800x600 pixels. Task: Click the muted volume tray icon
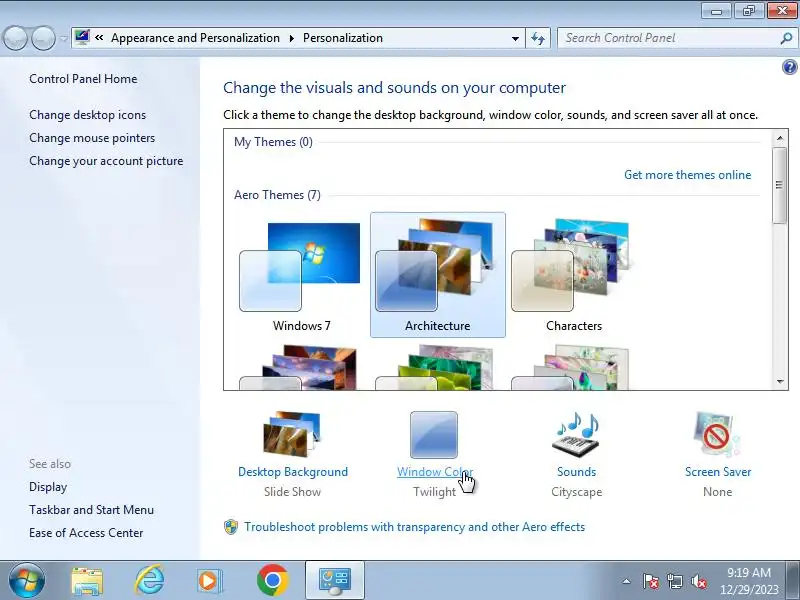[x=698, y=581]
